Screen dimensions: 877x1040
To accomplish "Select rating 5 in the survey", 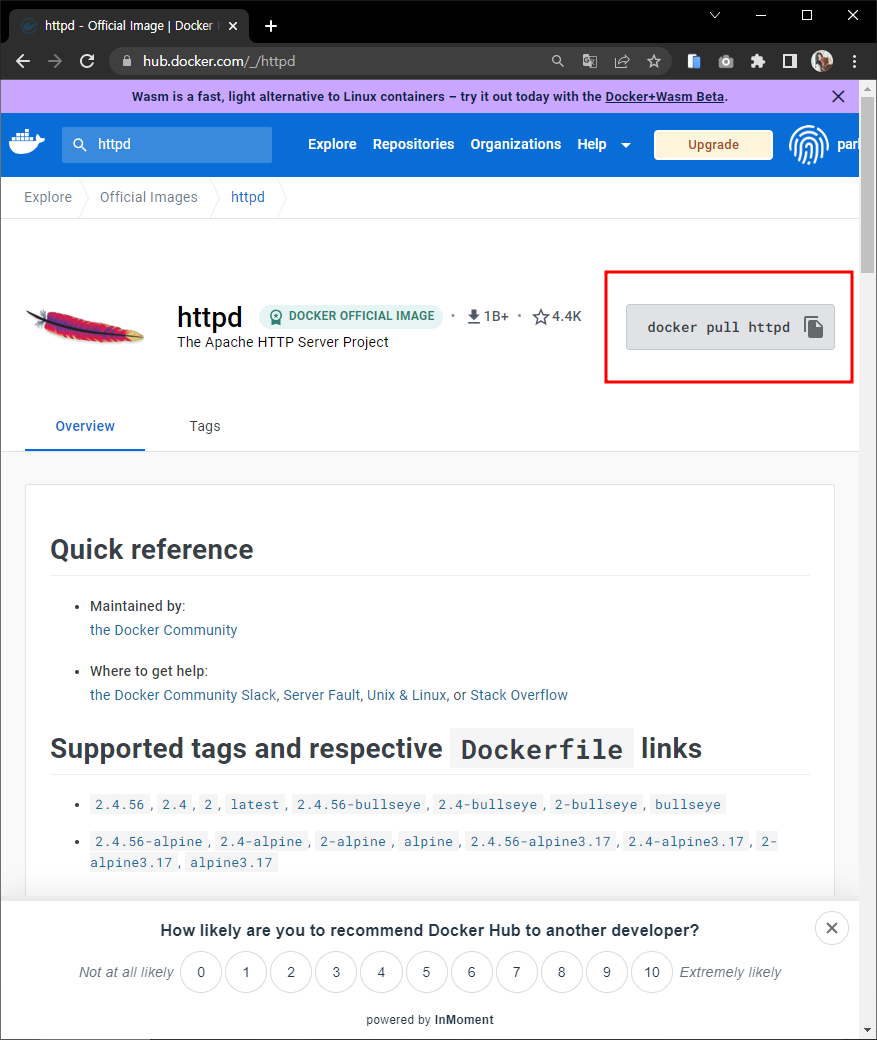I will point(427,972).
